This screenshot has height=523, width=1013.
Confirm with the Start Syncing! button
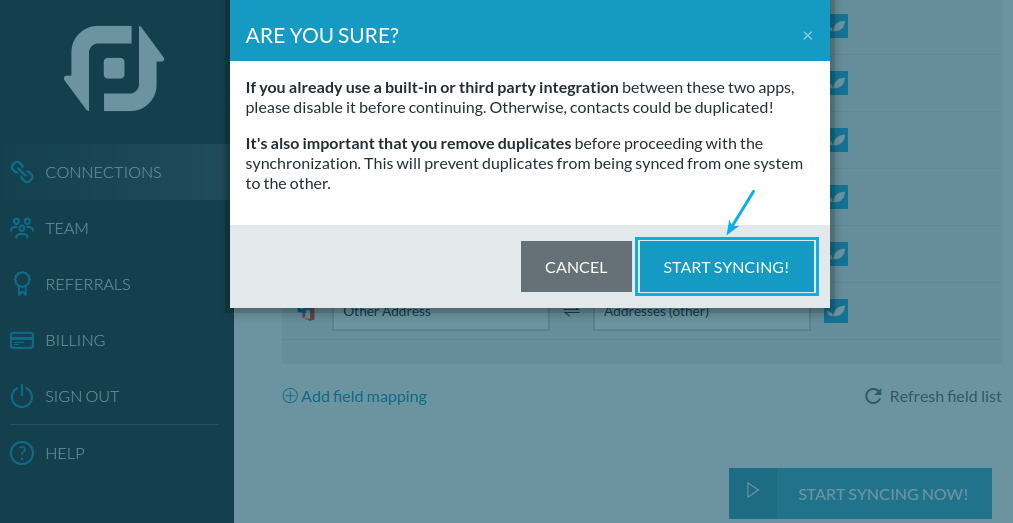click(727, 267)
